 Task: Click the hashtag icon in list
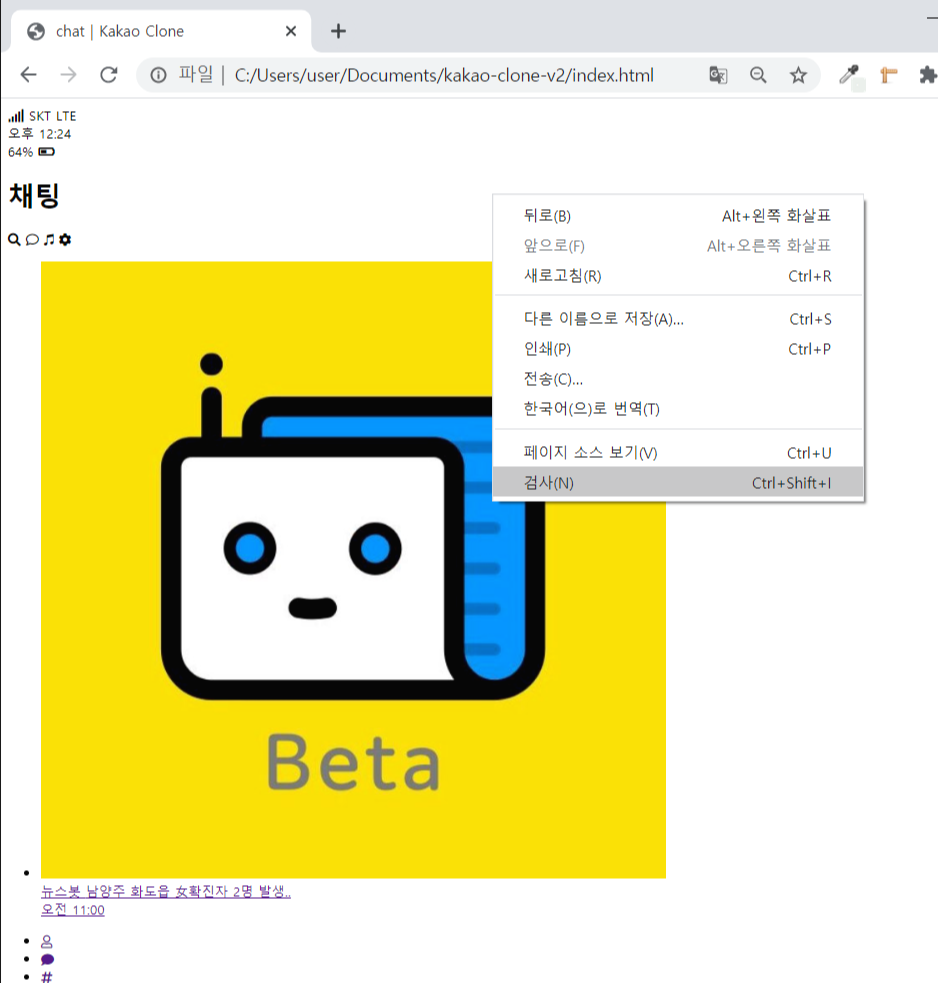(47, 977)
